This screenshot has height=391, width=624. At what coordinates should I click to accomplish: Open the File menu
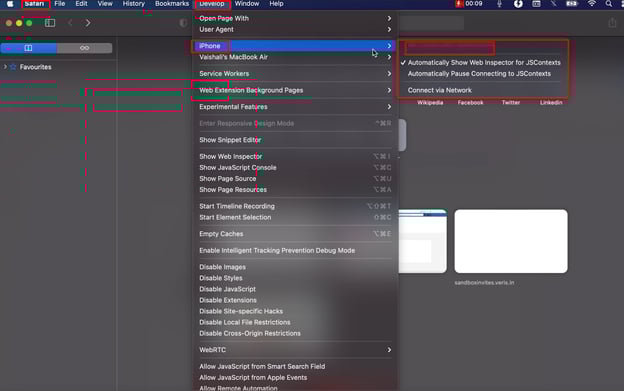coord(60,4)
